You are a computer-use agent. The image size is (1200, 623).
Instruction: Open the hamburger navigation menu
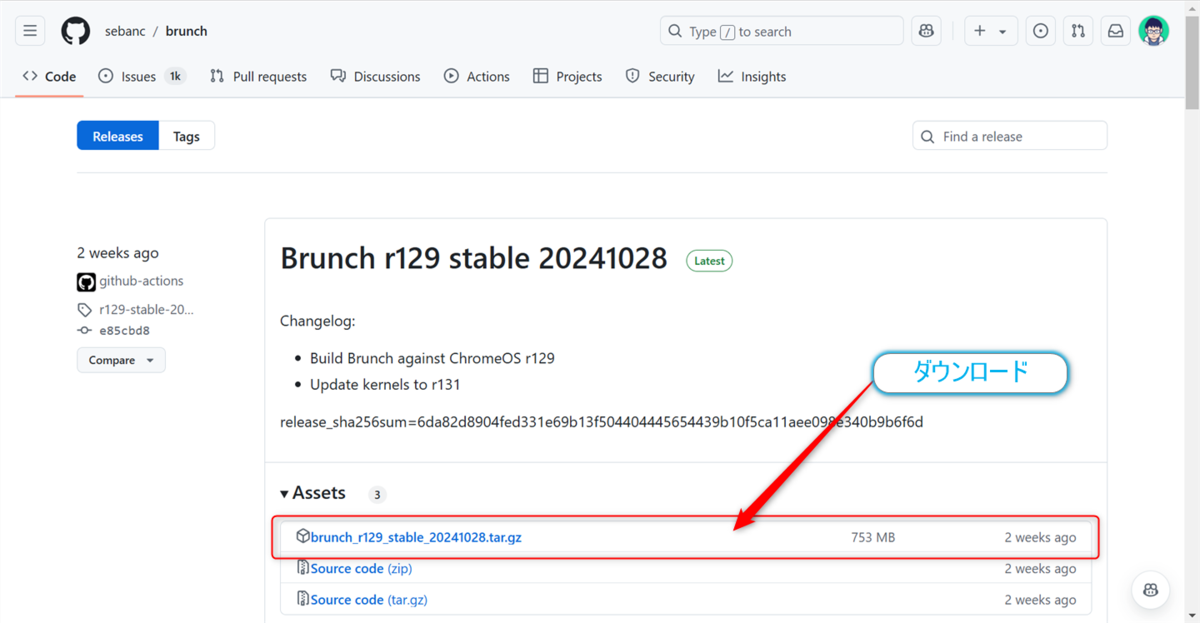(x=30, y=31)
